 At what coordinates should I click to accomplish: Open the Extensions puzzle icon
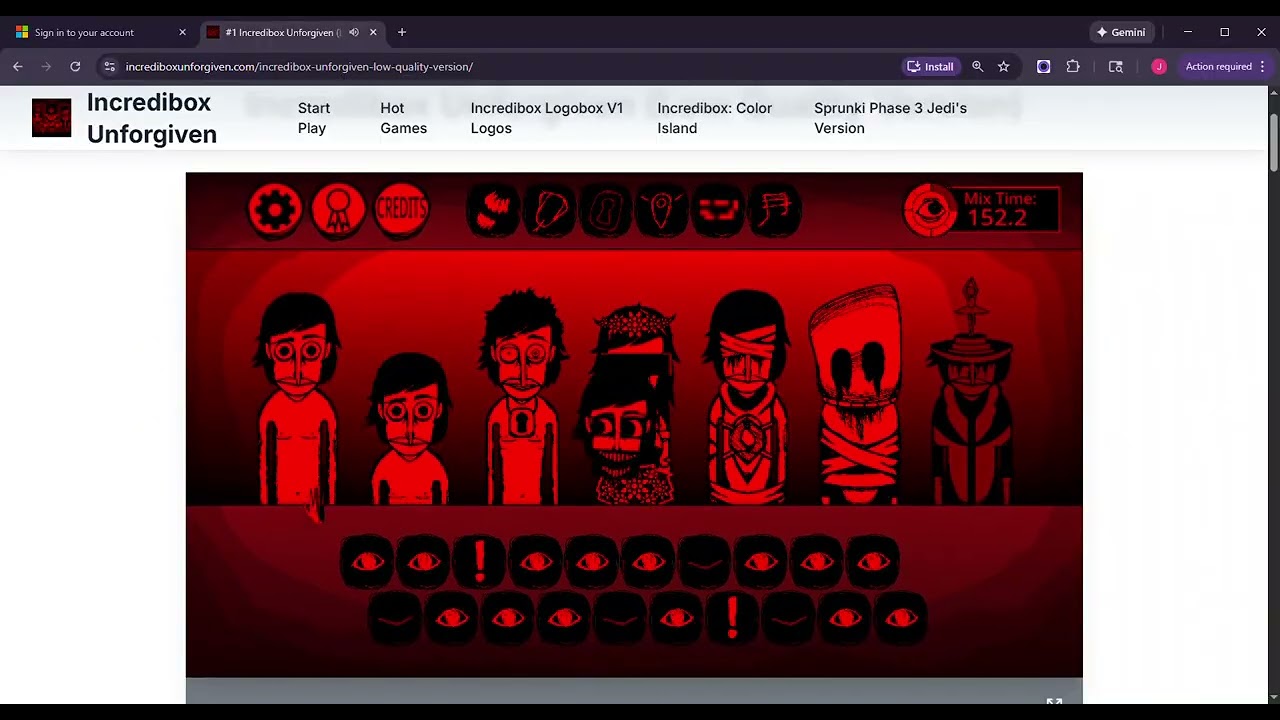[1073, 66]
